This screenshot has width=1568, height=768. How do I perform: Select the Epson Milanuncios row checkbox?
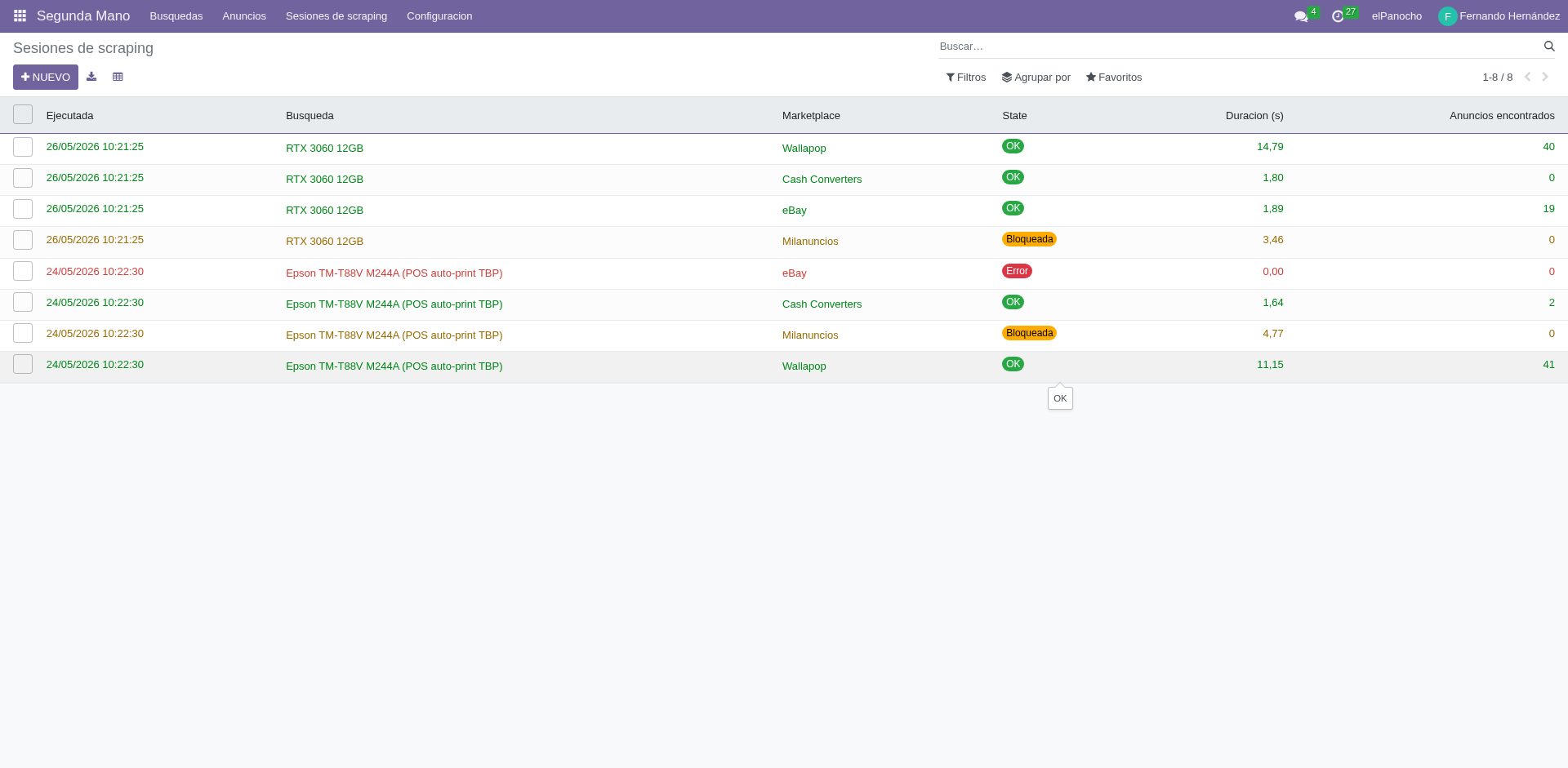coord(23,333)
